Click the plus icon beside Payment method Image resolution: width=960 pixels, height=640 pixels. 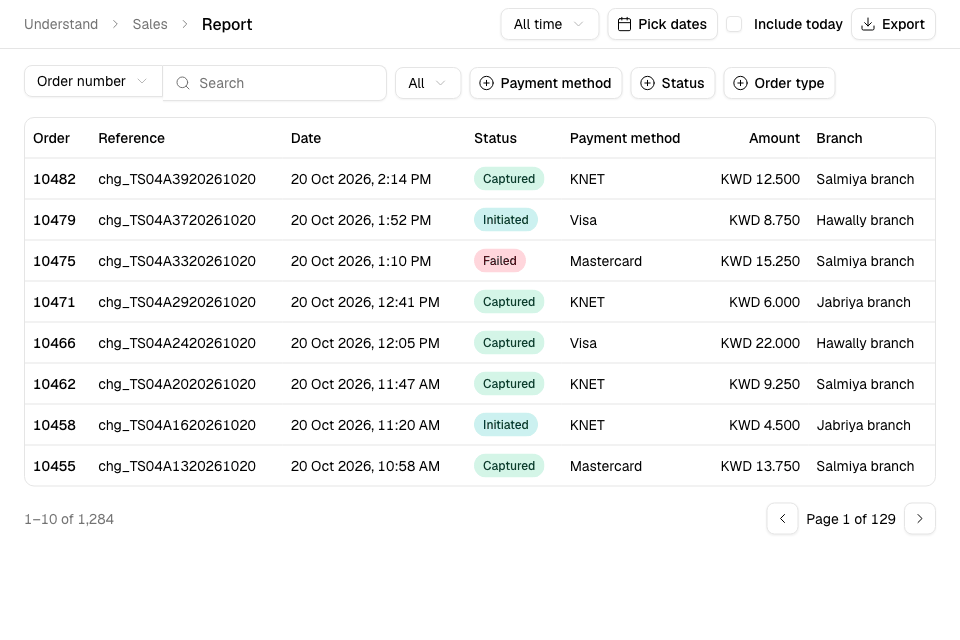pyautogui.click(x=486, y=83)
